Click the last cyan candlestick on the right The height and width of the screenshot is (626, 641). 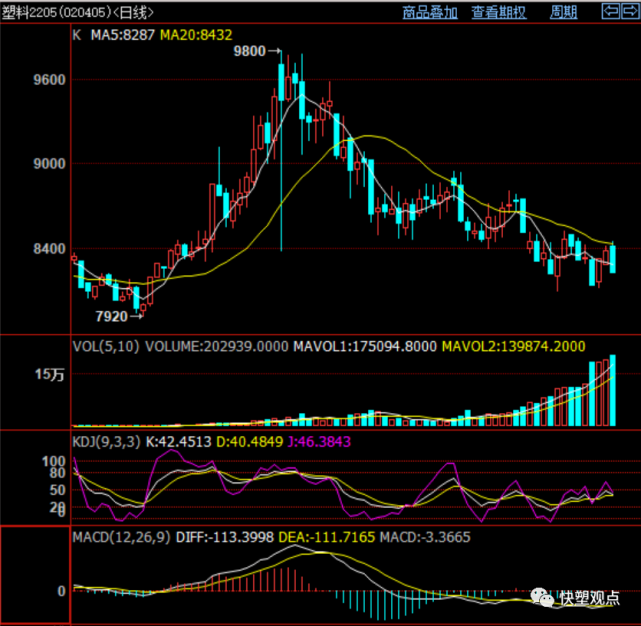click(612, 259)
